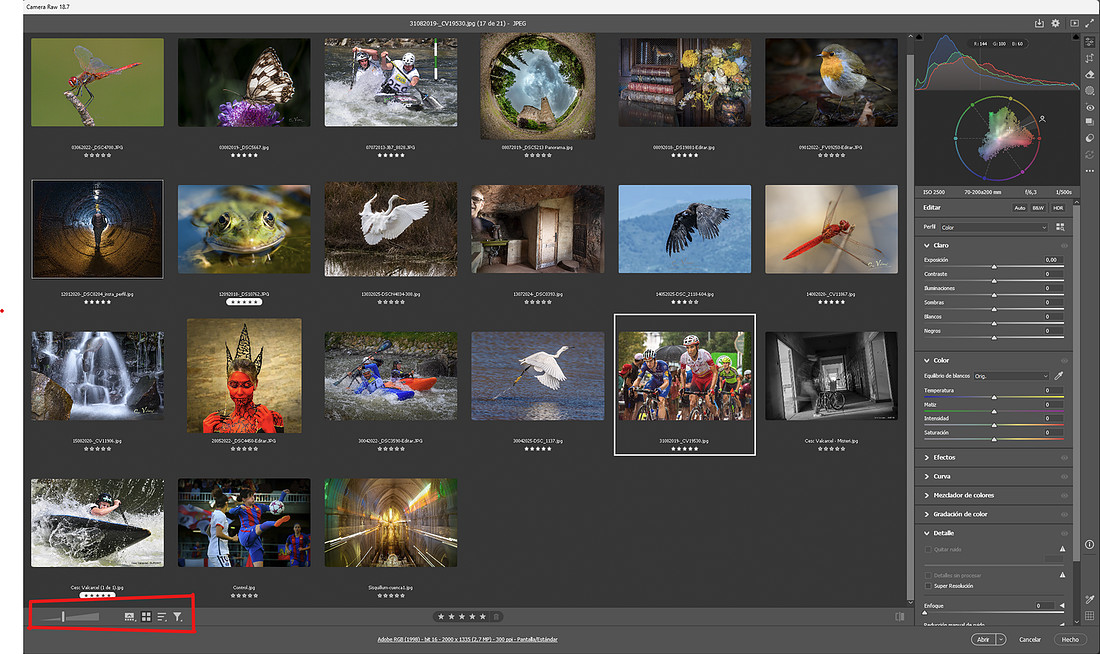Expand the Mezclador de colores section
Viewport: 1100px width, 654px height.
[927, 495]
